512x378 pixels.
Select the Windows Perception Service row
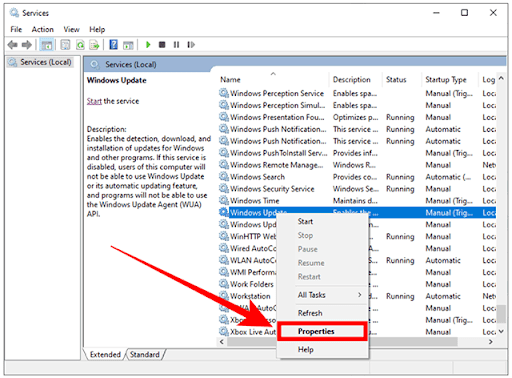pyautogui.click(x=357, y=93)
